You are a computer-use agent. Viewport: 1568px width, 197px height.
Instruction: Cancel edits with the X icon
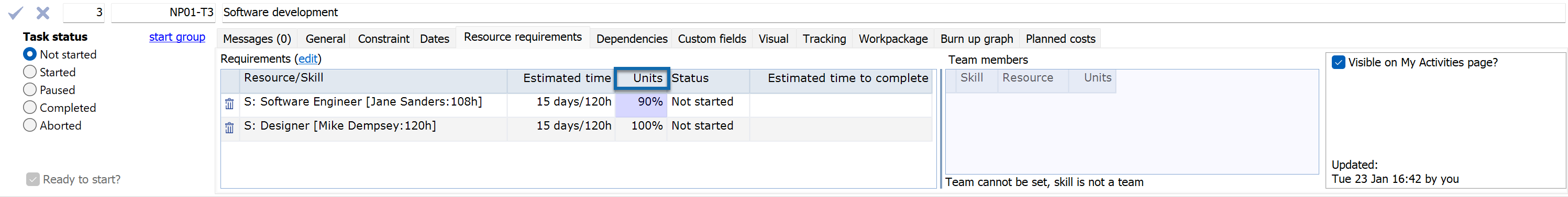[x=42, y=12]
